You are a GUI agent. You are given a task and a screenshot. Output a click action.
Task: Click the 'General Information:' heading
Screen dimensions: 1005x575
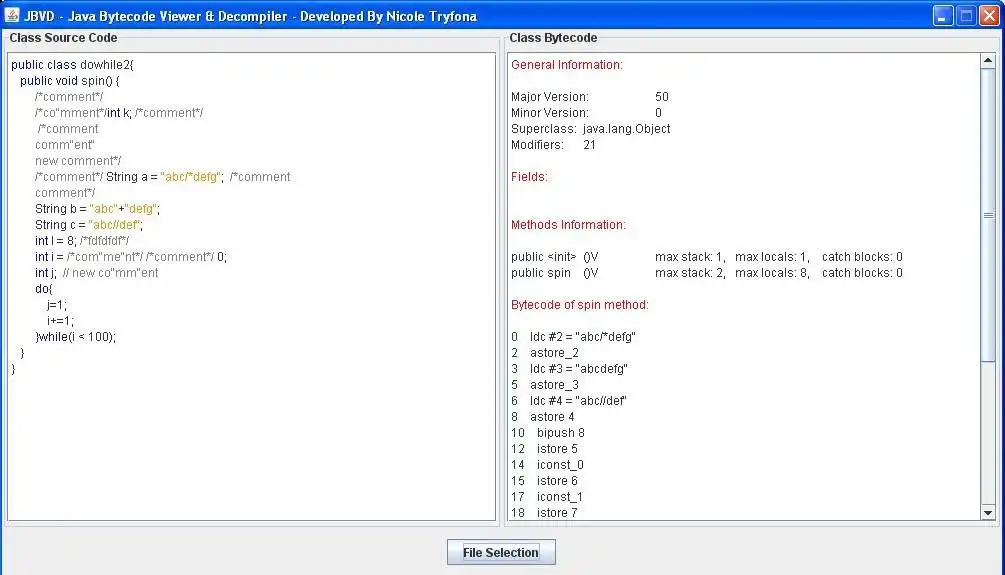click(x=567, y=65)
